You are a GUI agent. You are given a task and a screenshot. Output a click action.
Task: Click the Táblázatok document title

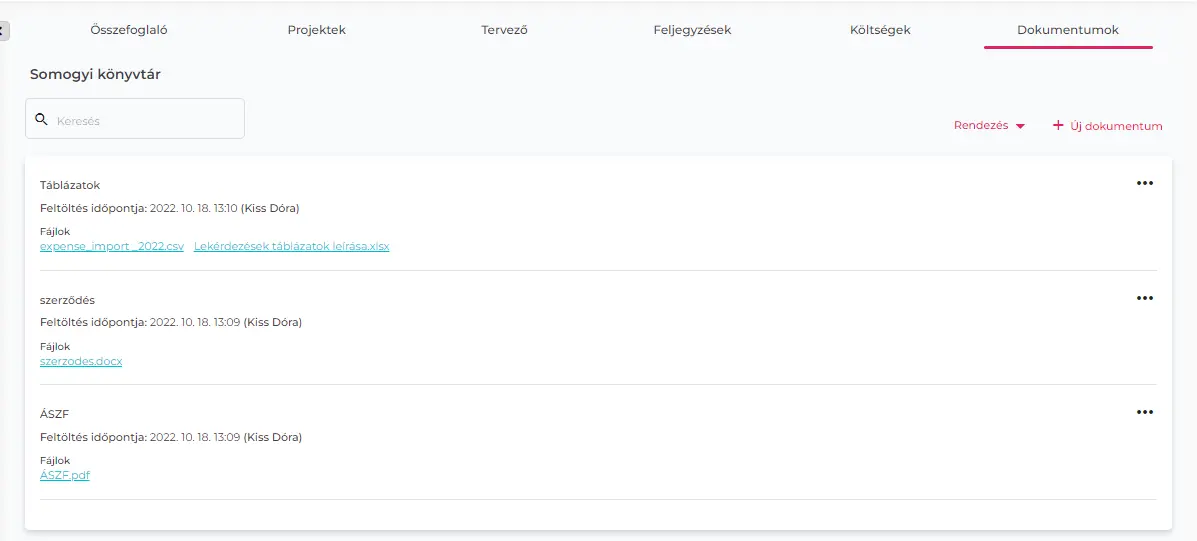pyautogui.click(x=70, y=185)
